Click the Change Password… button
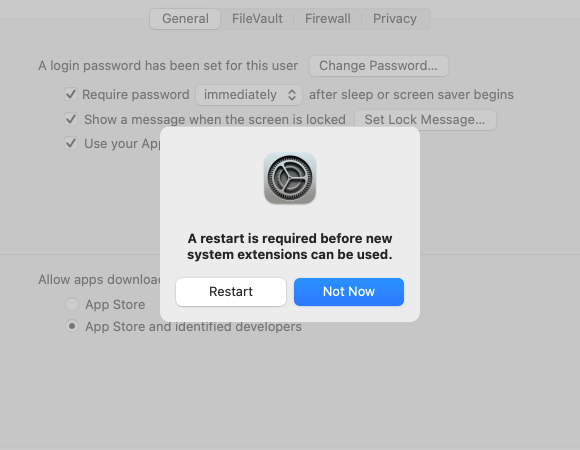The width and height of the screenshot is (580, 450). 378,66
